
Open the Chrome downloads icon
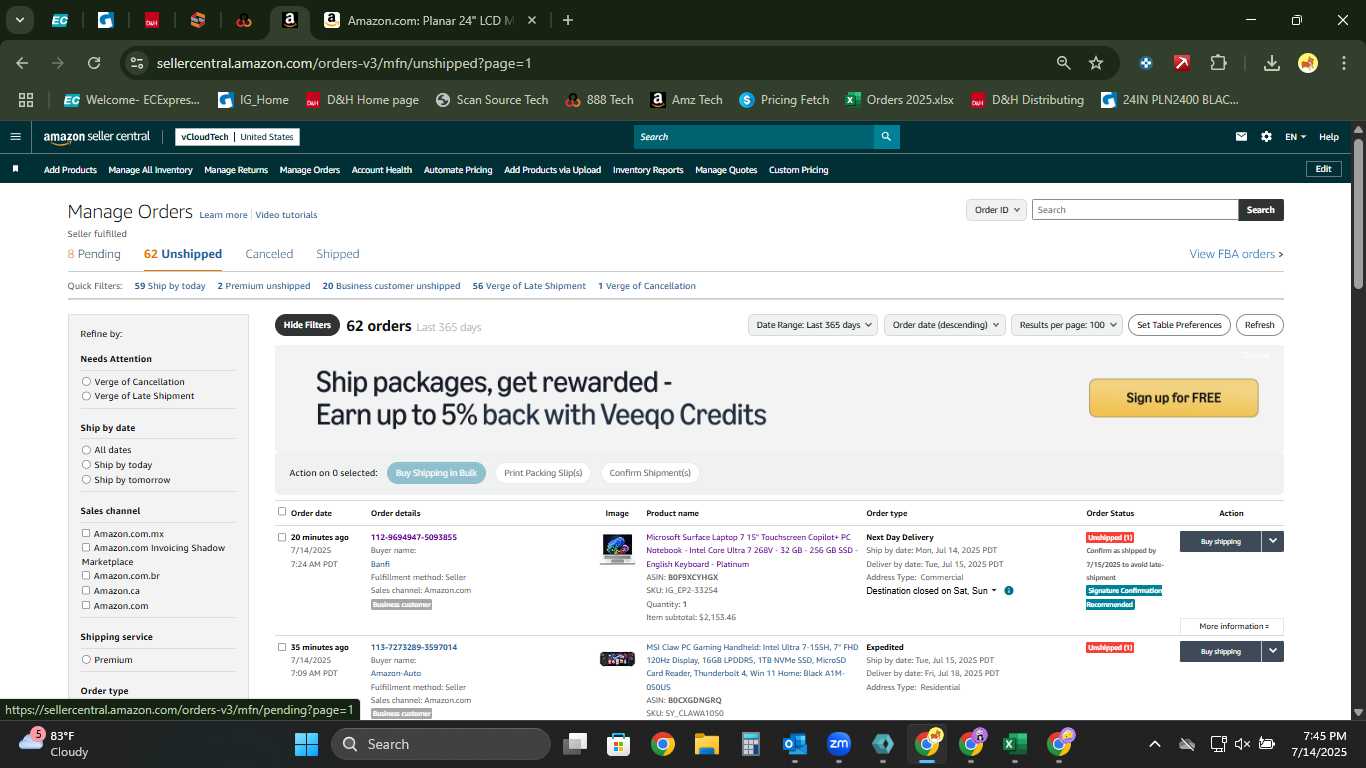(x=1272, y=63)
